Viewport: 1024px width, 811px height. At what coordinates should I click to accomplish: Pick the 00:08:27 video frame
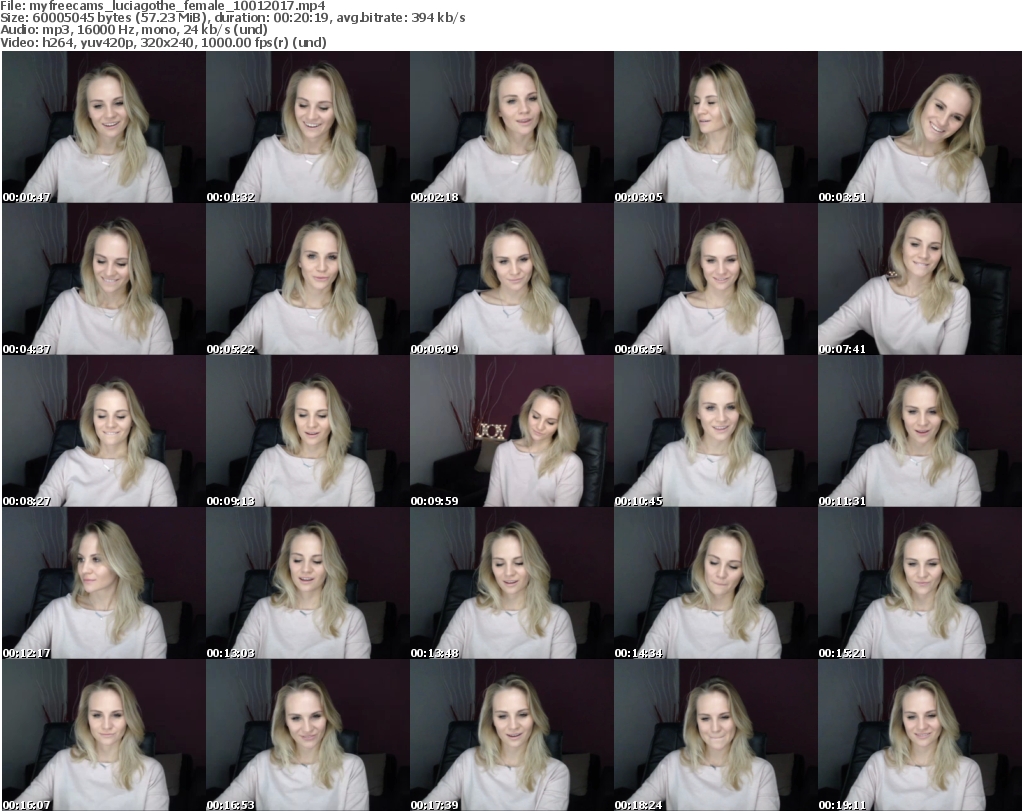pyautogui.click(x=104, y=431)
